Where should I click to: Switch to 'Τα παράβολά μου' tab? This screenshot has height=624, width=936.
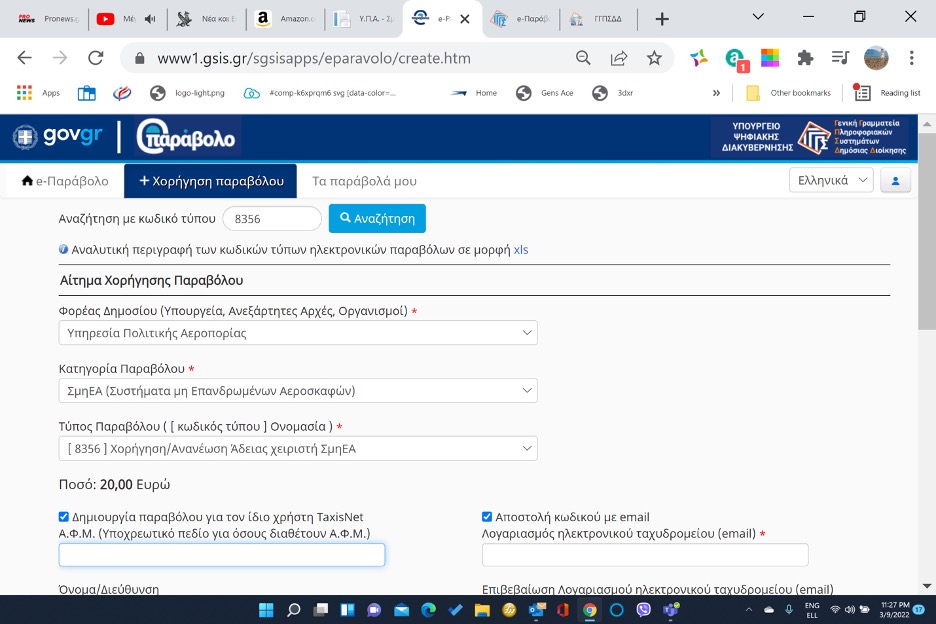coord(364,181)
